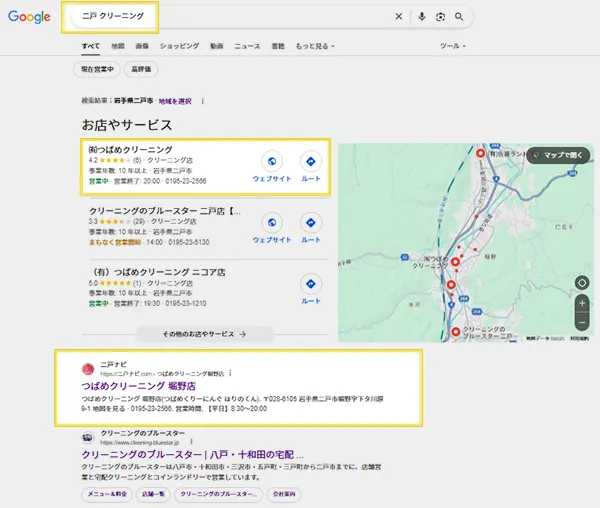Click the ㈲つばめクリーニング map pin
The height and width of the screenshot is (508, 600).
455,262
